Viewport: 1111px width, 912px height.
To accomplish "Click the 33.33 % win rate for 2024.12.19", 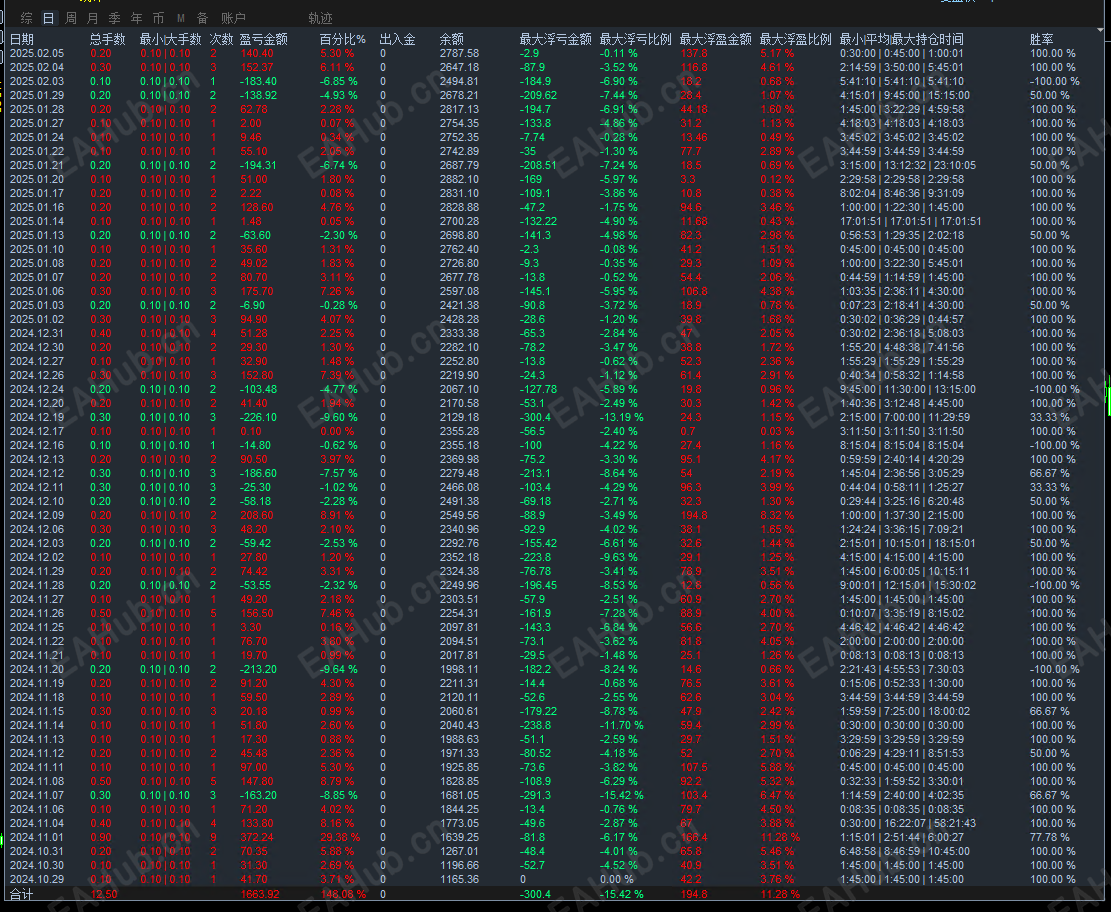I will [1050, 417].
